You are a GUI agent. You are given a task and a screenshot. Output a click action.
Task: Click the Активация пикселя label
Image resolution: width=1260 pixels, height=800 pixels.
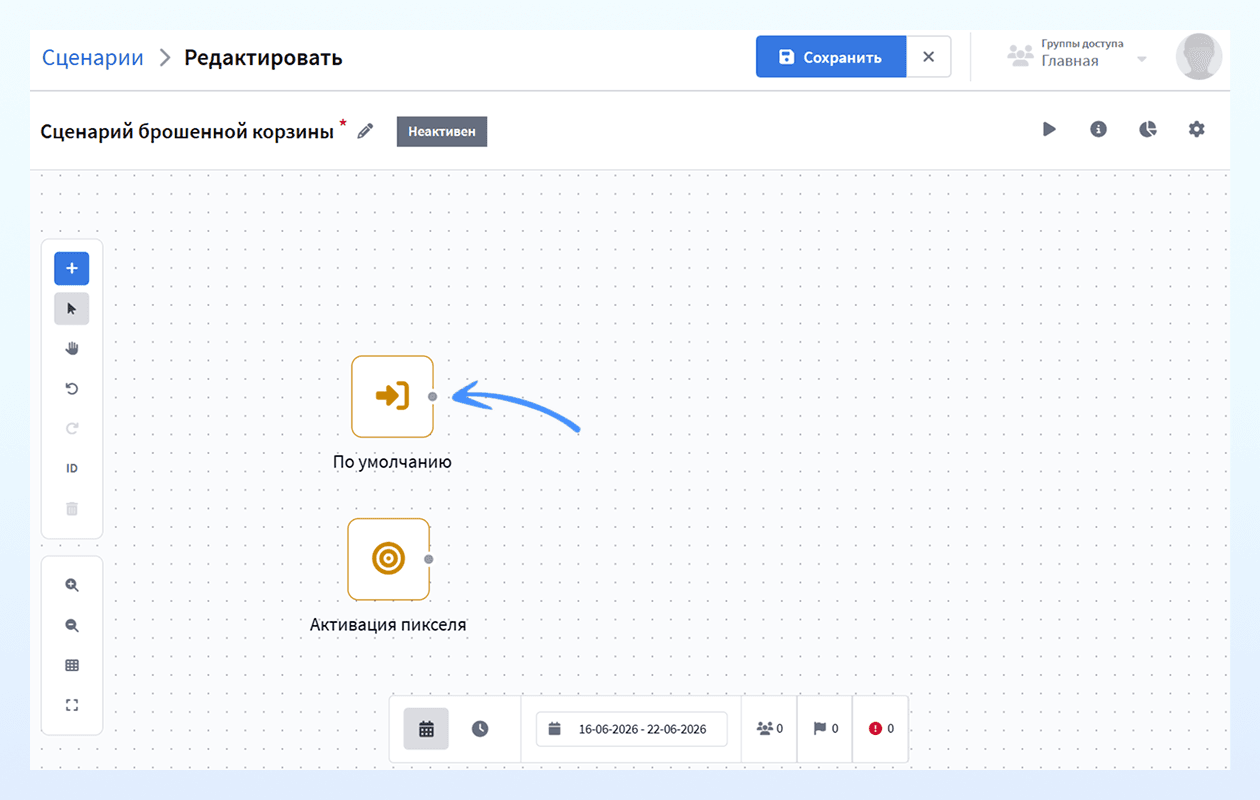pyautogui.click(x=388, y=624)
